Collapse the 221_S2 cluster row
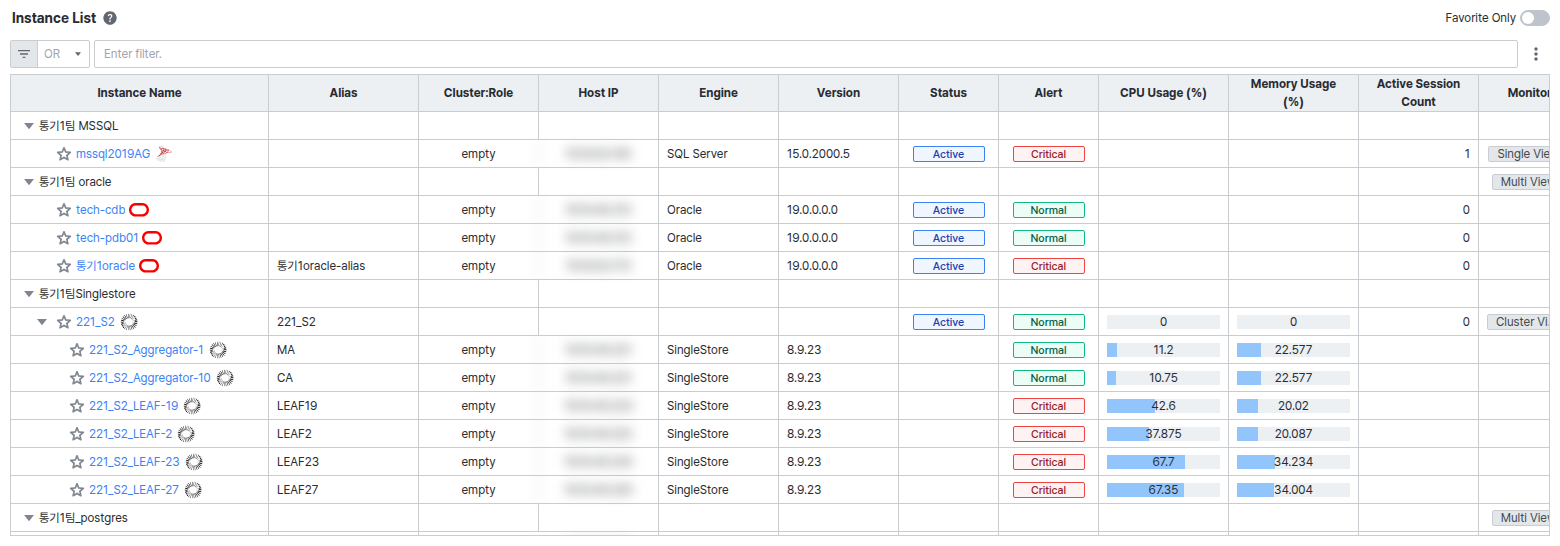Screen dimensions: 1560x546 42,322
